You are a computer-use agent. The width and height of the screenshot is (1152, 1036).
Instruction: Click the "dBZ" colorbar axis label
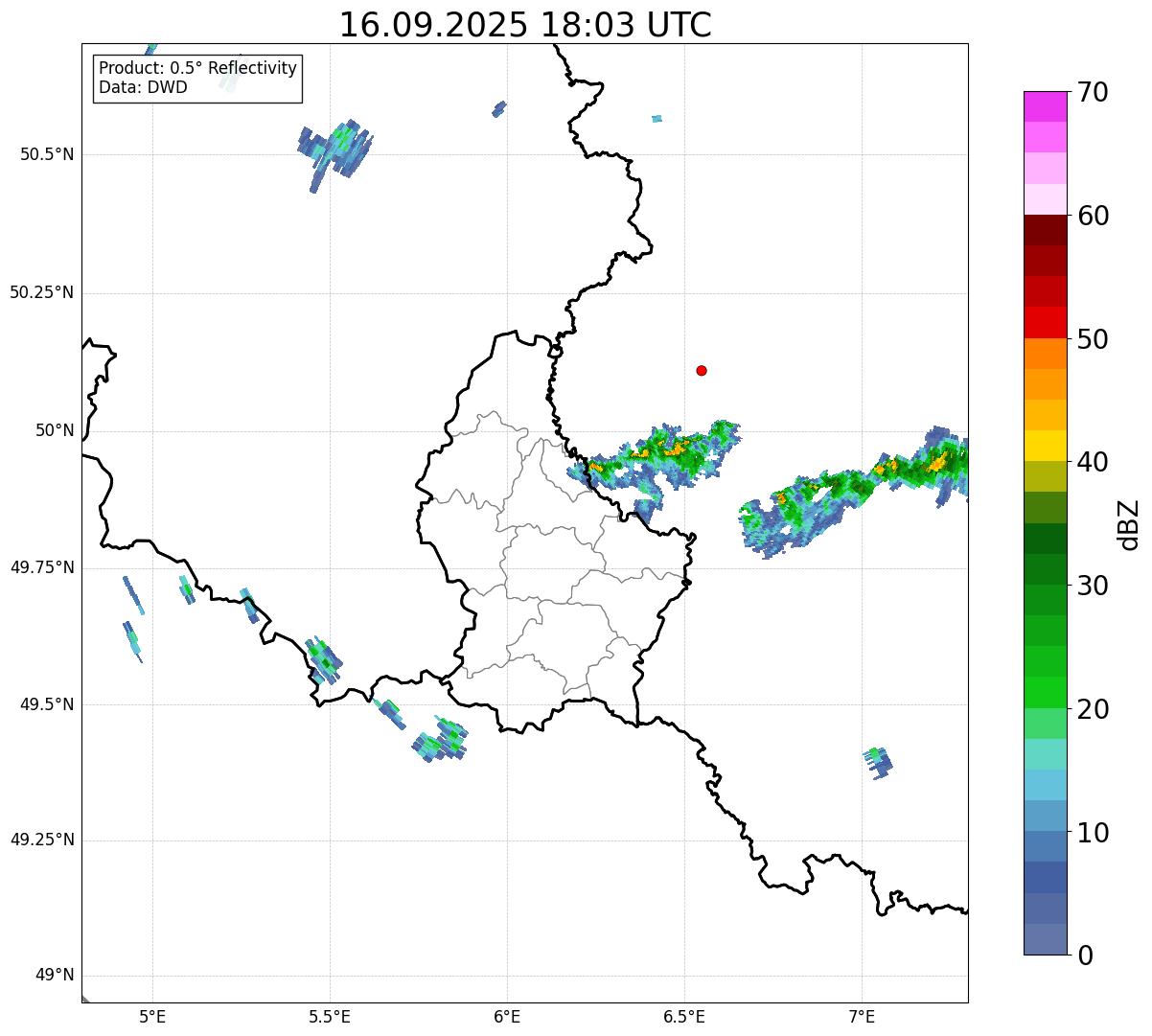[x=1130, y=524]
